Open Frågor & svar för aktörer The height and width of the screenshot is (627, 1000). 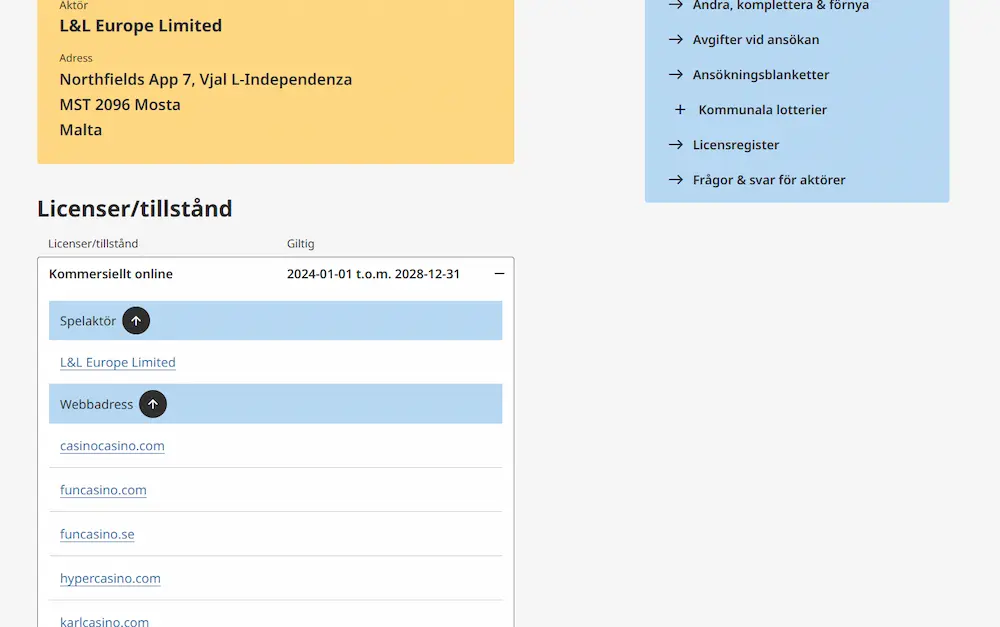(x=769, y=180)
